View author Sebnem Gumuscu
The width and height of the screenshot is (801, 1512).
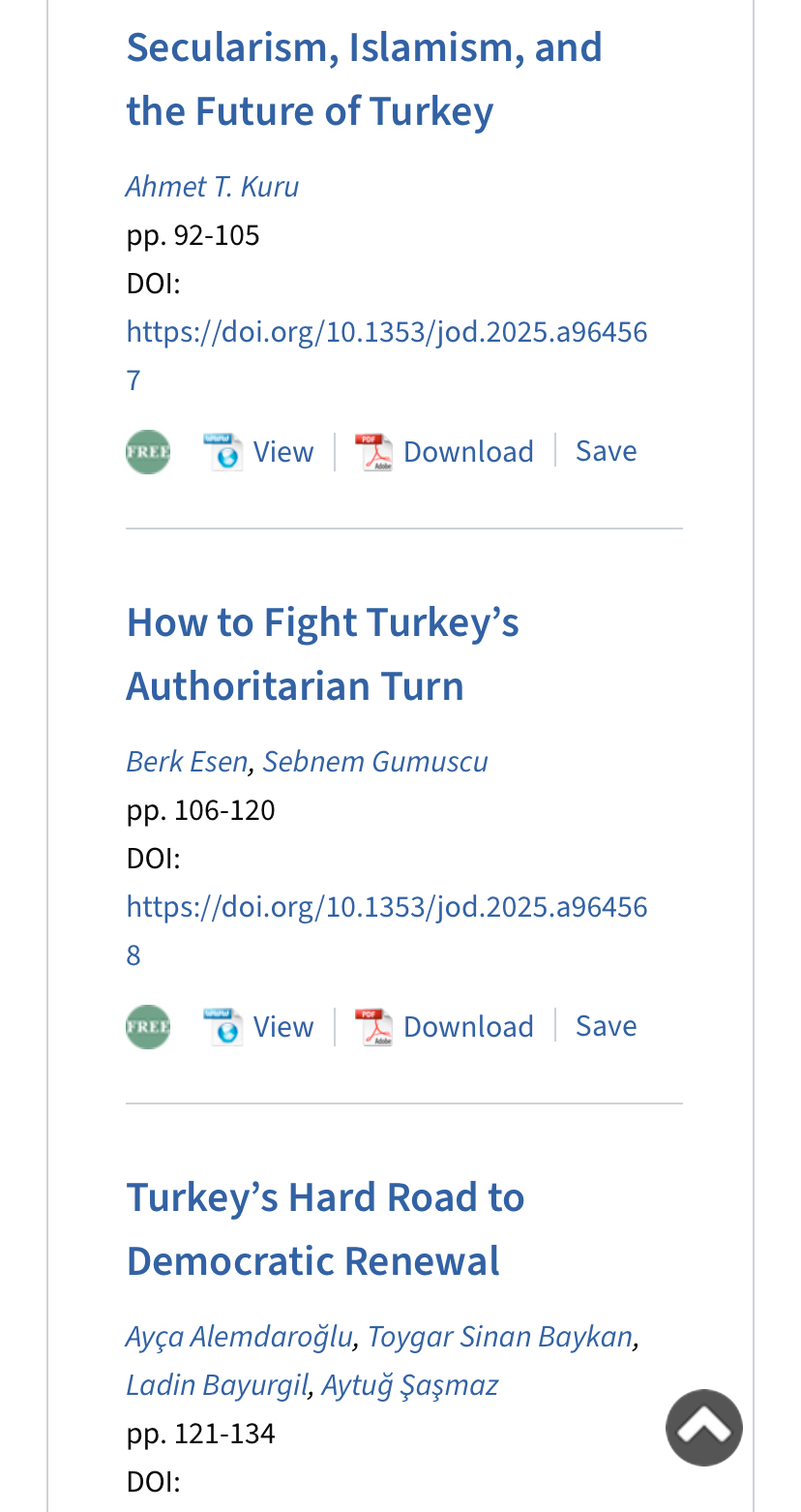(375, 761)
